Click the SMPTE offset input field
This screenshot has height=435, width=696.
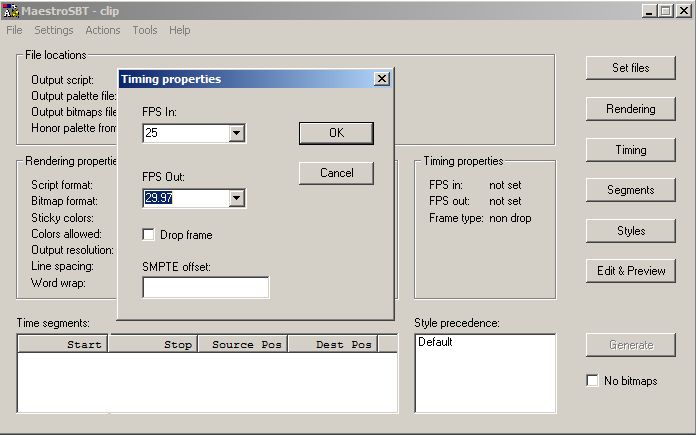tap(206, 288)
